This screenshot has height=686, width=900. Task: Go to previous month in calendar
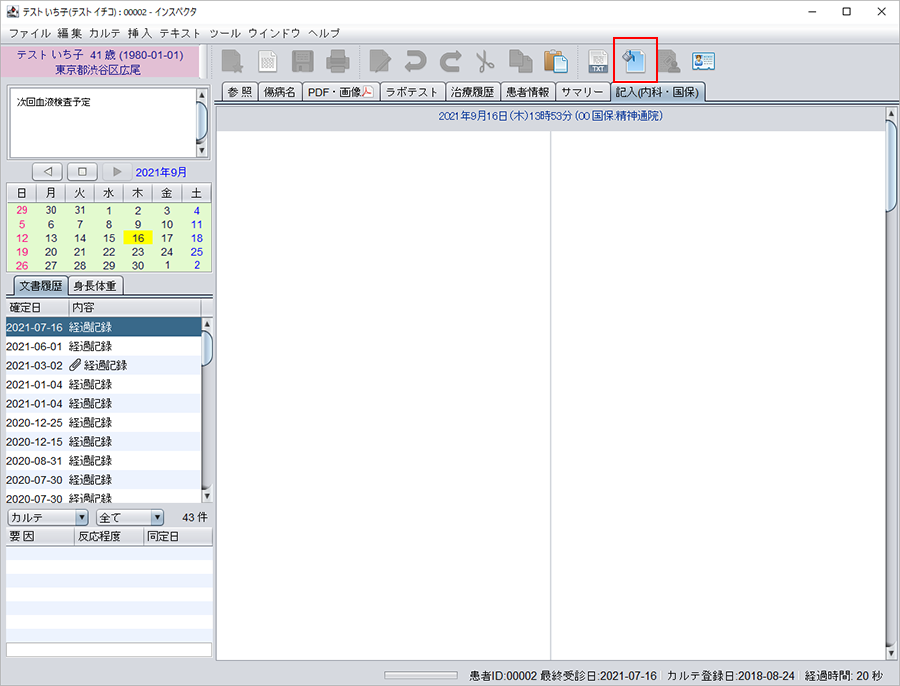tap(48, 172)
